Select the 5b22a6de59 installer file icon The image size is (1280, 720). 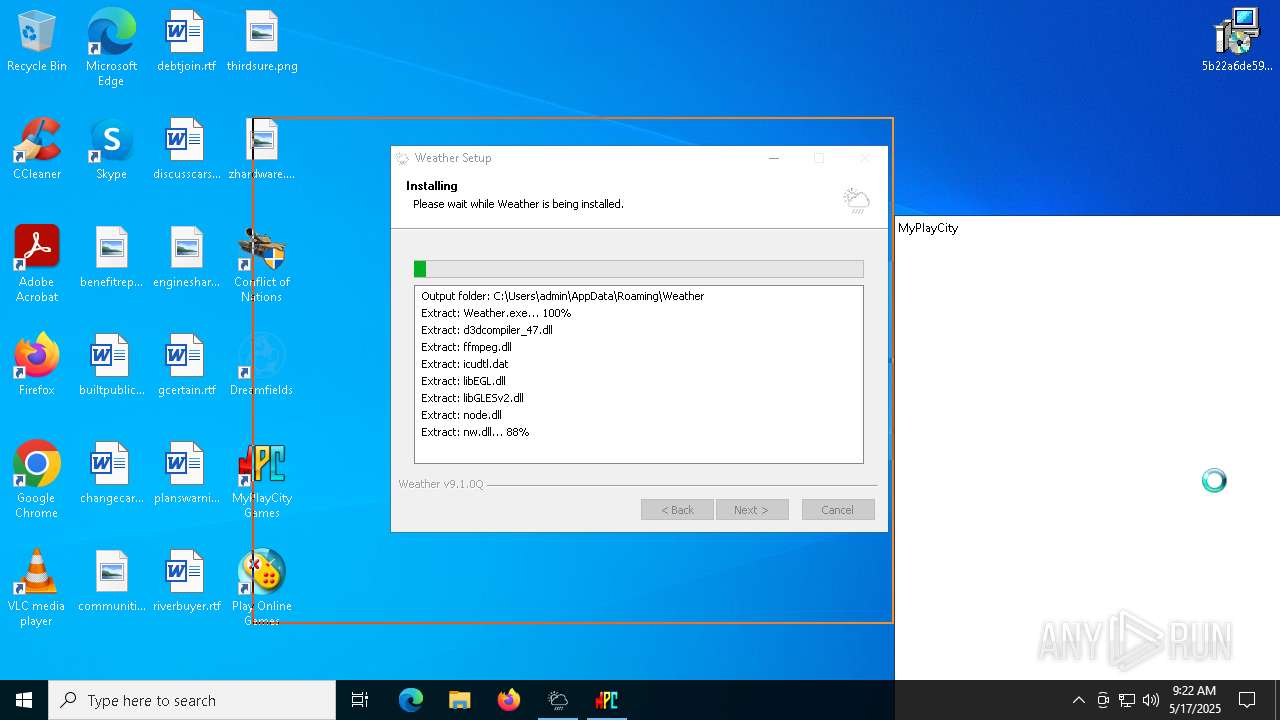click(x=1237, y=41)
